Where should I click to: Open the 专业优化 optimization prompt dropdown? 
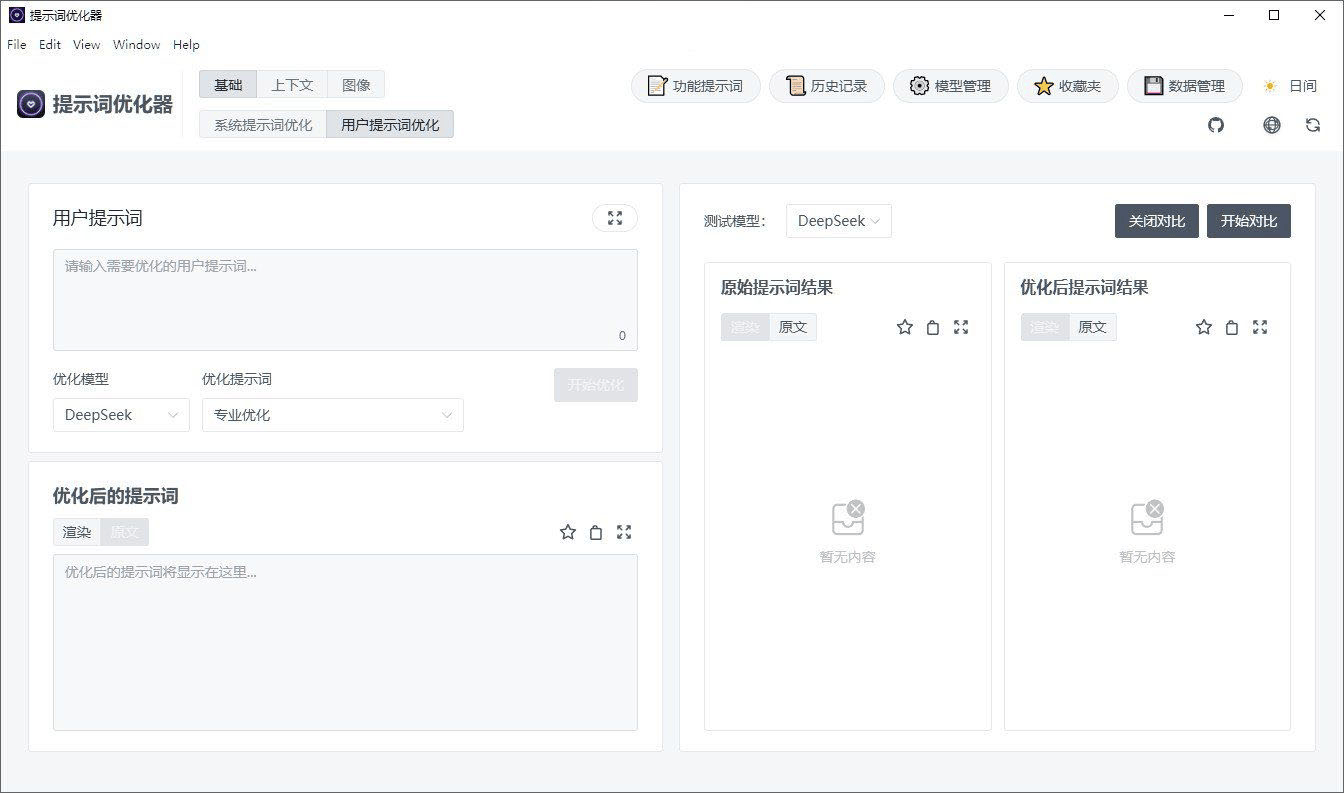coord(332,415)
